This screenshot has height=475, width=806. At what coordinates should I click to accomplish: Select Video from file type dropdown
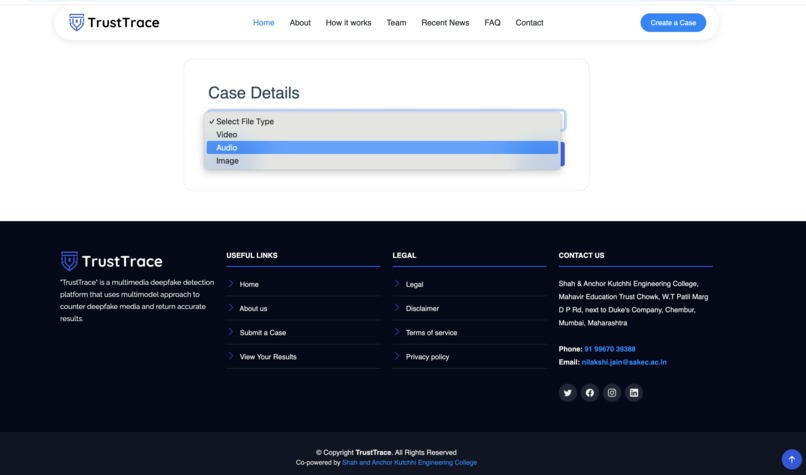click(x=382, y=134)
